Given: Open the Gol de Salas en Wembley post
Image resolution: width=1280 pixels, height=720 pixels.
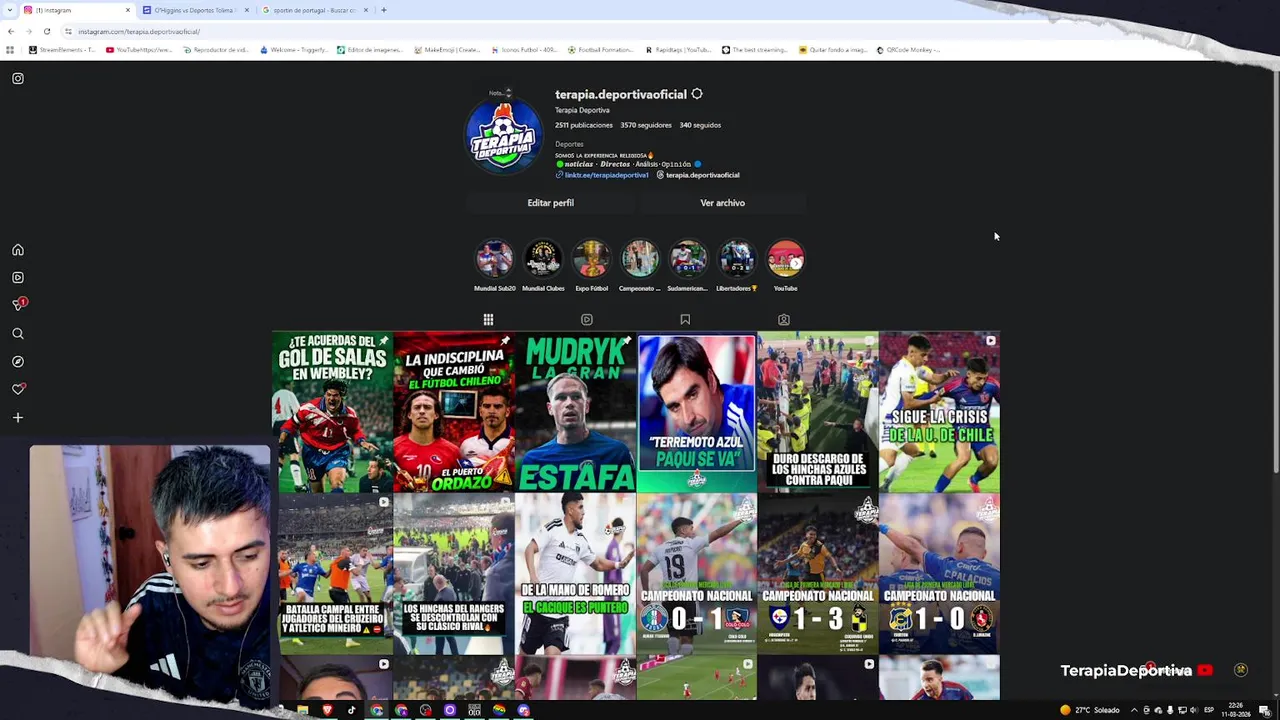Looking at the screenshot, I should [333, 412].
